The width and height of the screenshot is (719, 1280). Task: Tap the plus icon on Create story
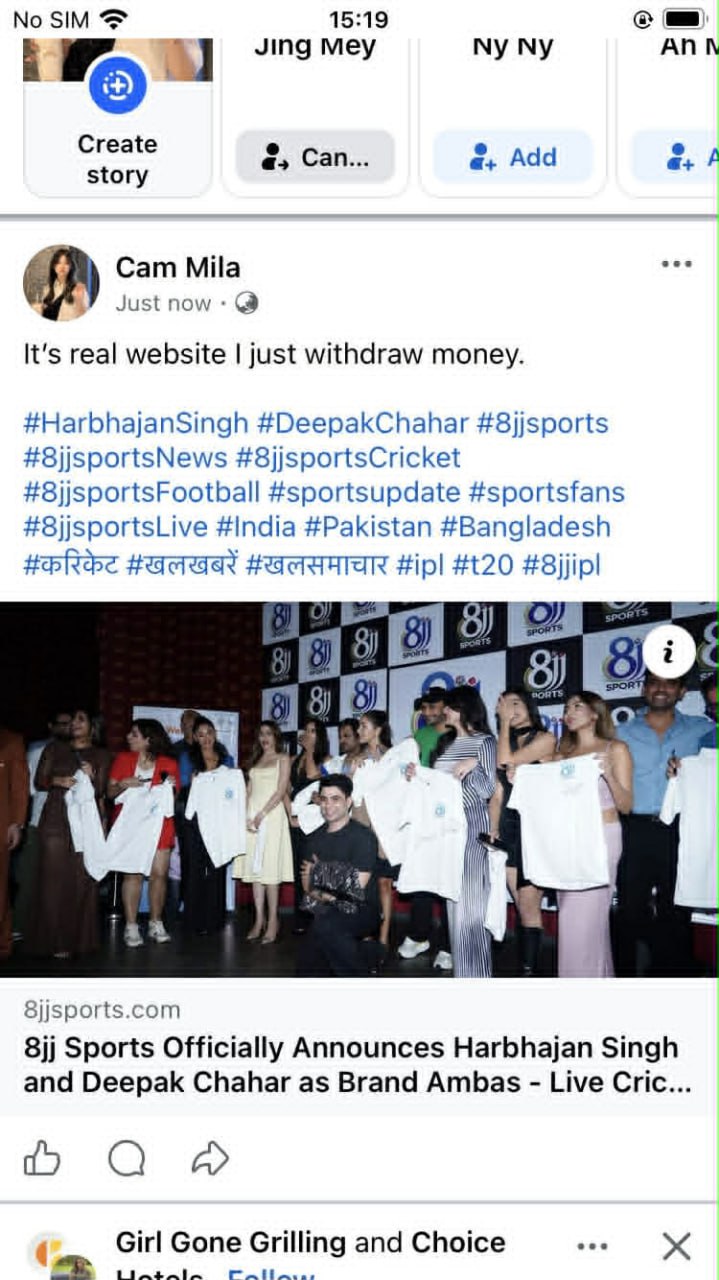[118, 84]
